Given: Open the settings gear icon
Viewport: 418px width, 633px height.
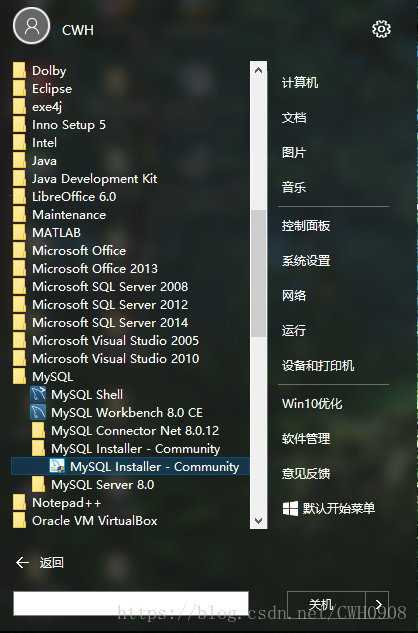Looking at the screenshot, I should [381, 29].
